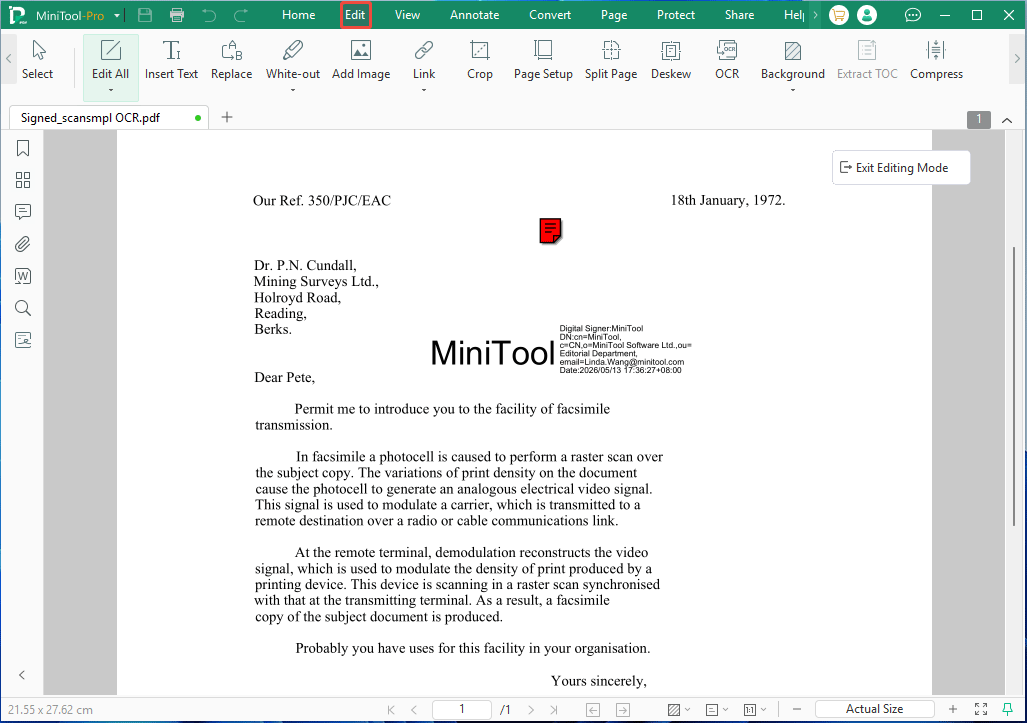This screenshot has width=1027, height=723.
Task: Open the page thumbnails panel
Action: tap(23, 180)
